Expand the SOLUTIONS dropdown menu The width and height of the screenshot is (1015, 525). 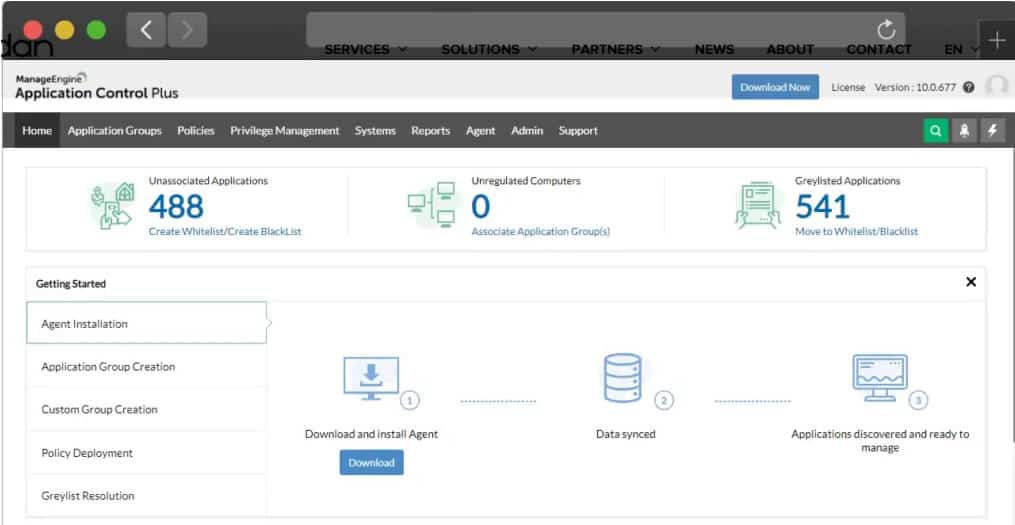(x=489, y=49)
